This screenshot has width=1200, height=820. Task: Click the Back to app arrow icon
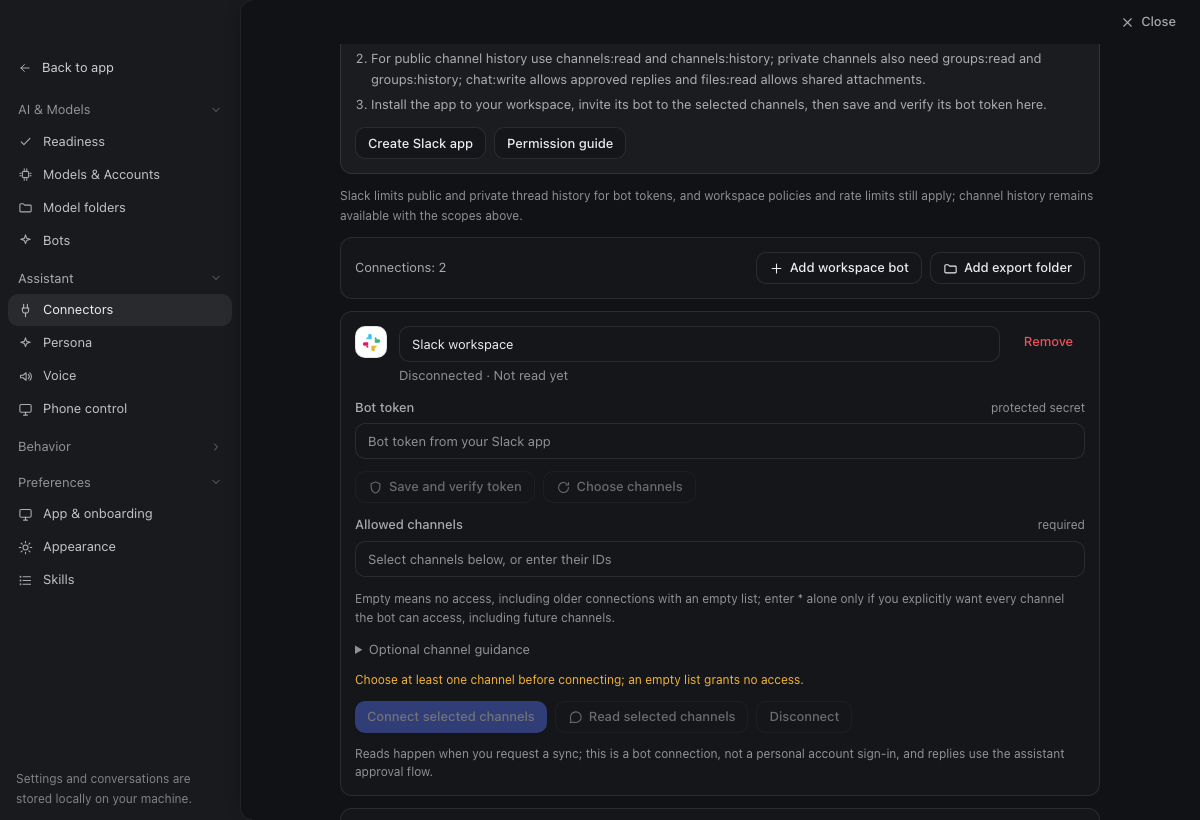(25, 68)
